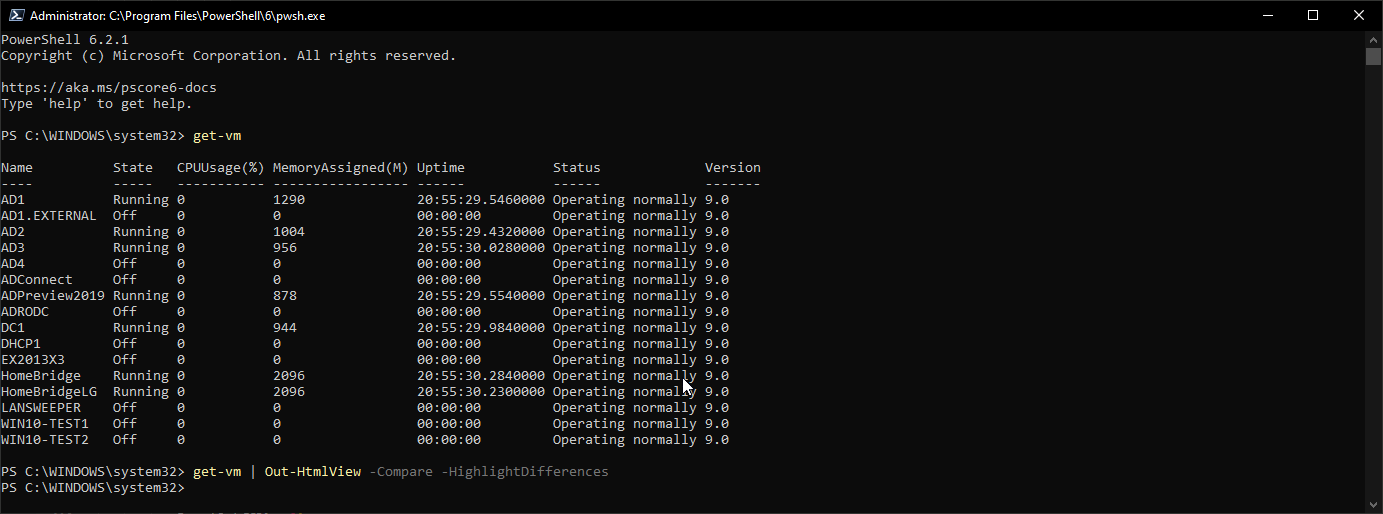The image size is (1383, 514).
Task: Click the vertical scrollbar thumb
Action: point(1373,56)
